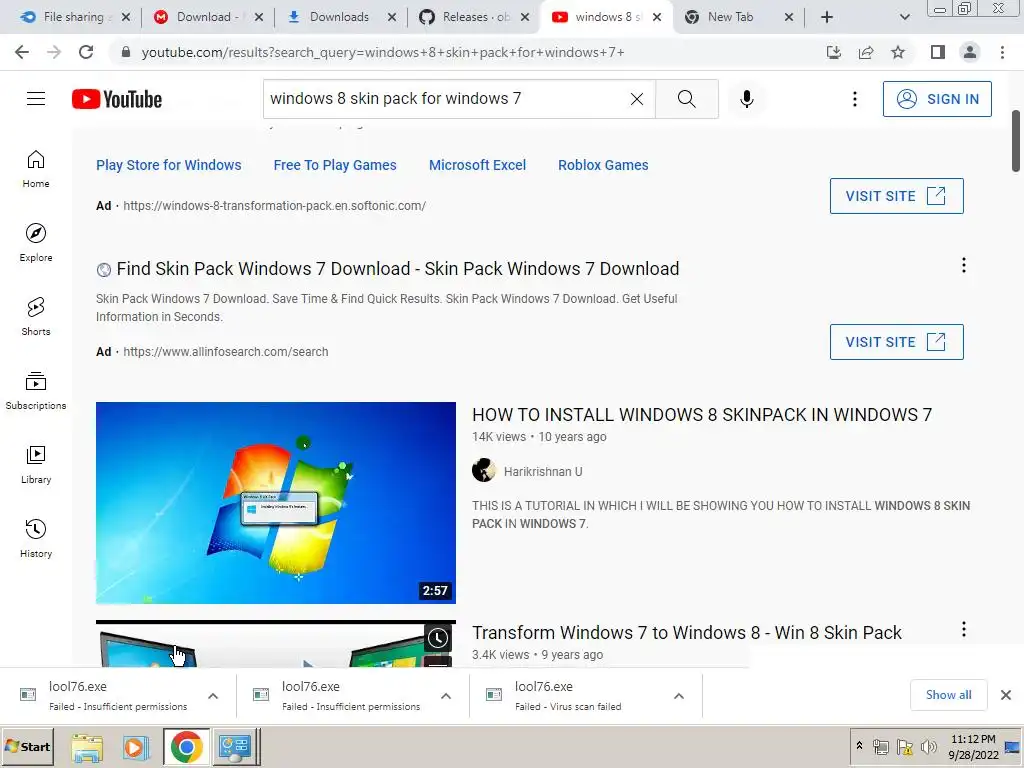Toggle the Chrome side panel
Image resolution: width=1024 pixels, height=768 pixels.
(x=938, y=52)
